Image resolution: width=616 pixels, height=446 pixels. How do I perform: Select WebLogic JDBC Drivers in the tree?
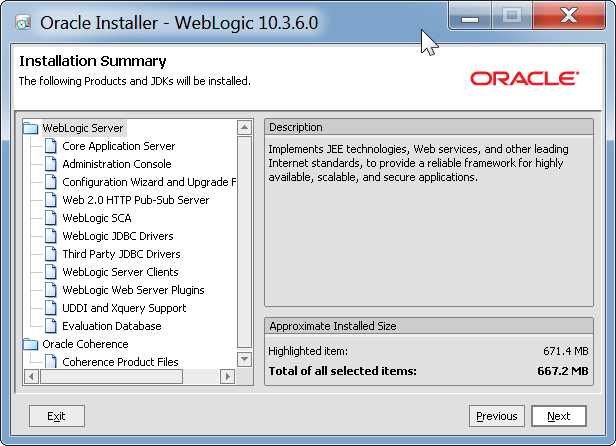(x=118, y=236)
